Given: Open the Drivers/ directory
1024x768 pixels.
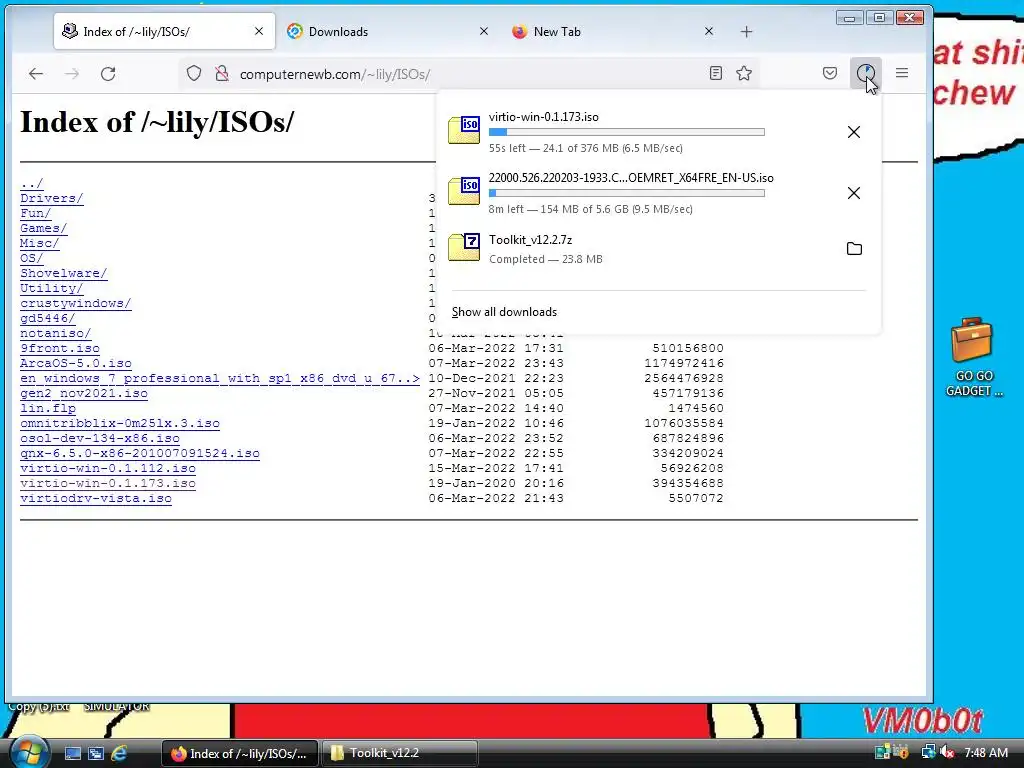Looking at the screenshot, I should click(52, 199).
